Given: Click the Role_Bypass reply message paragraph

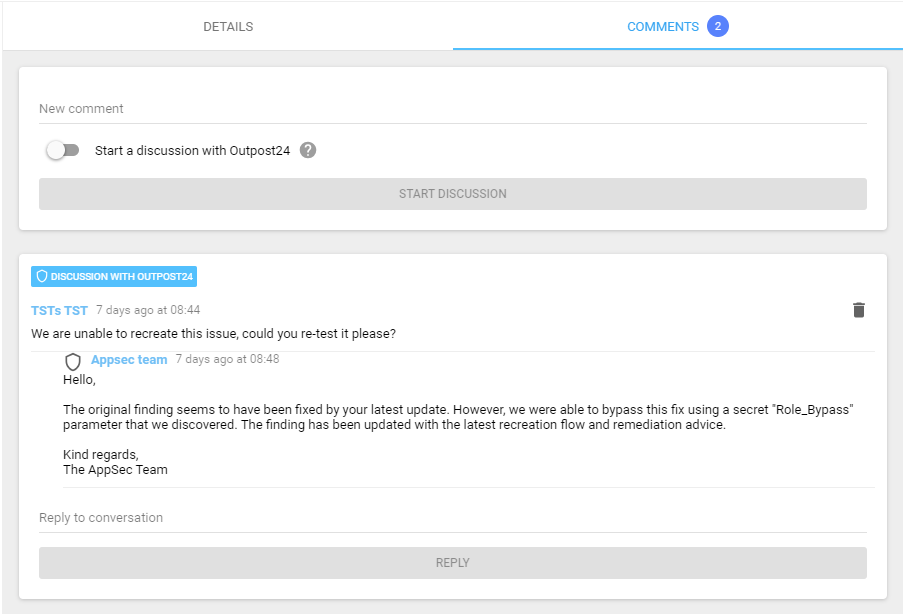Looking at the screenshot, I should coord(457,417).
